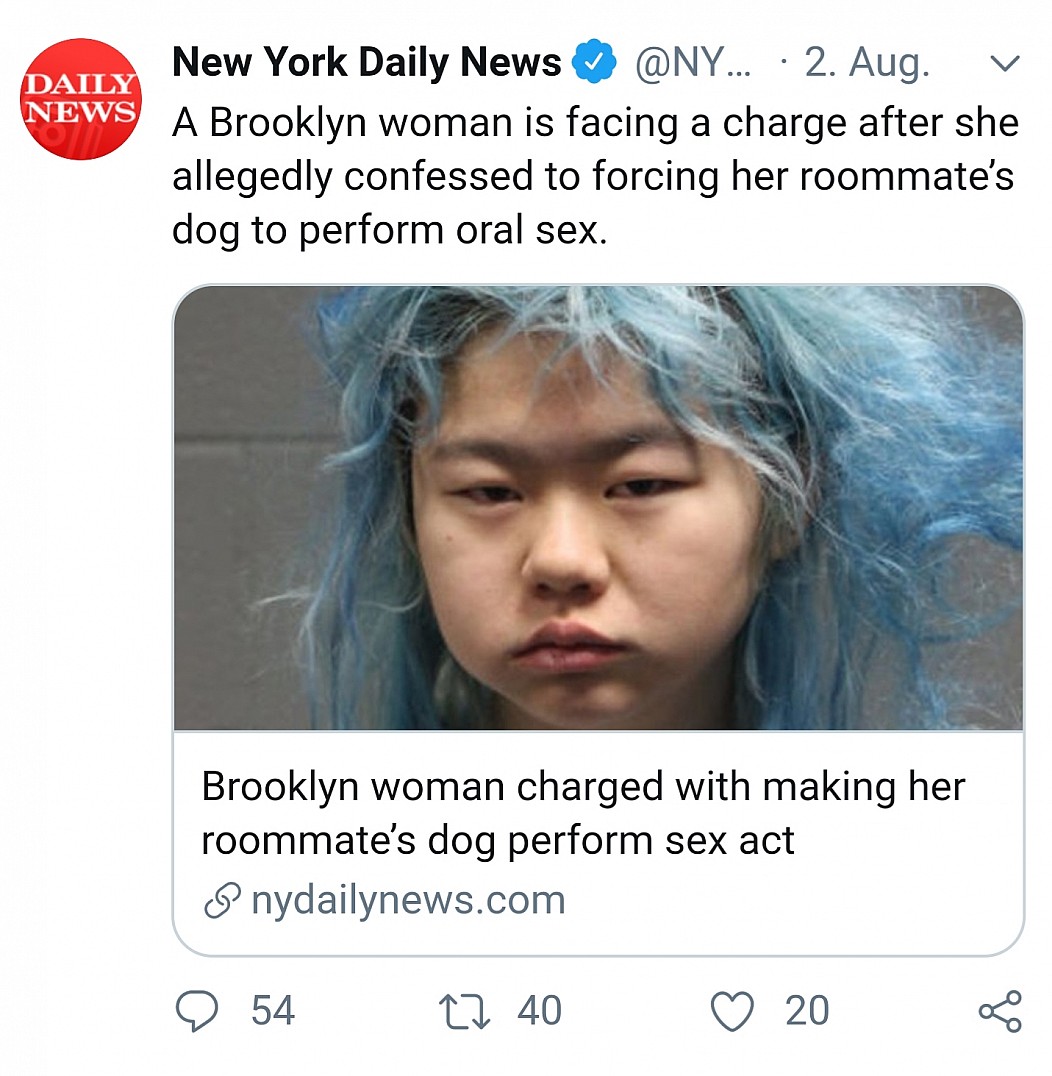The width and height of the screenshot is (1052, 1076).
Task: Click the truncated @NY... handle
Action: (693, 62)
